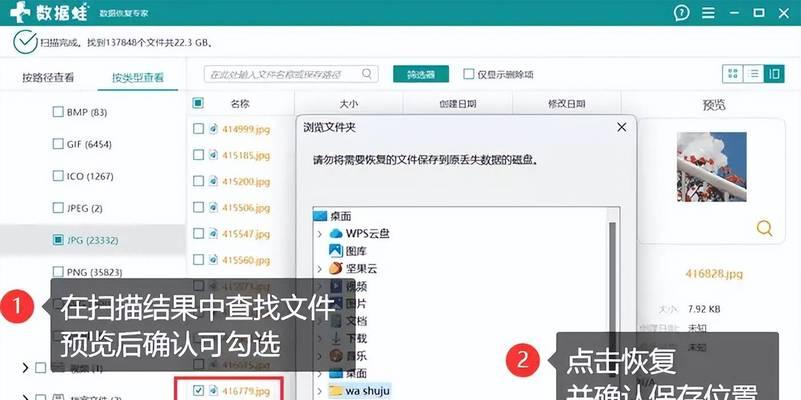801x400 pixels.
Task: Check the box for 415560.jpg
Action: 198,260
